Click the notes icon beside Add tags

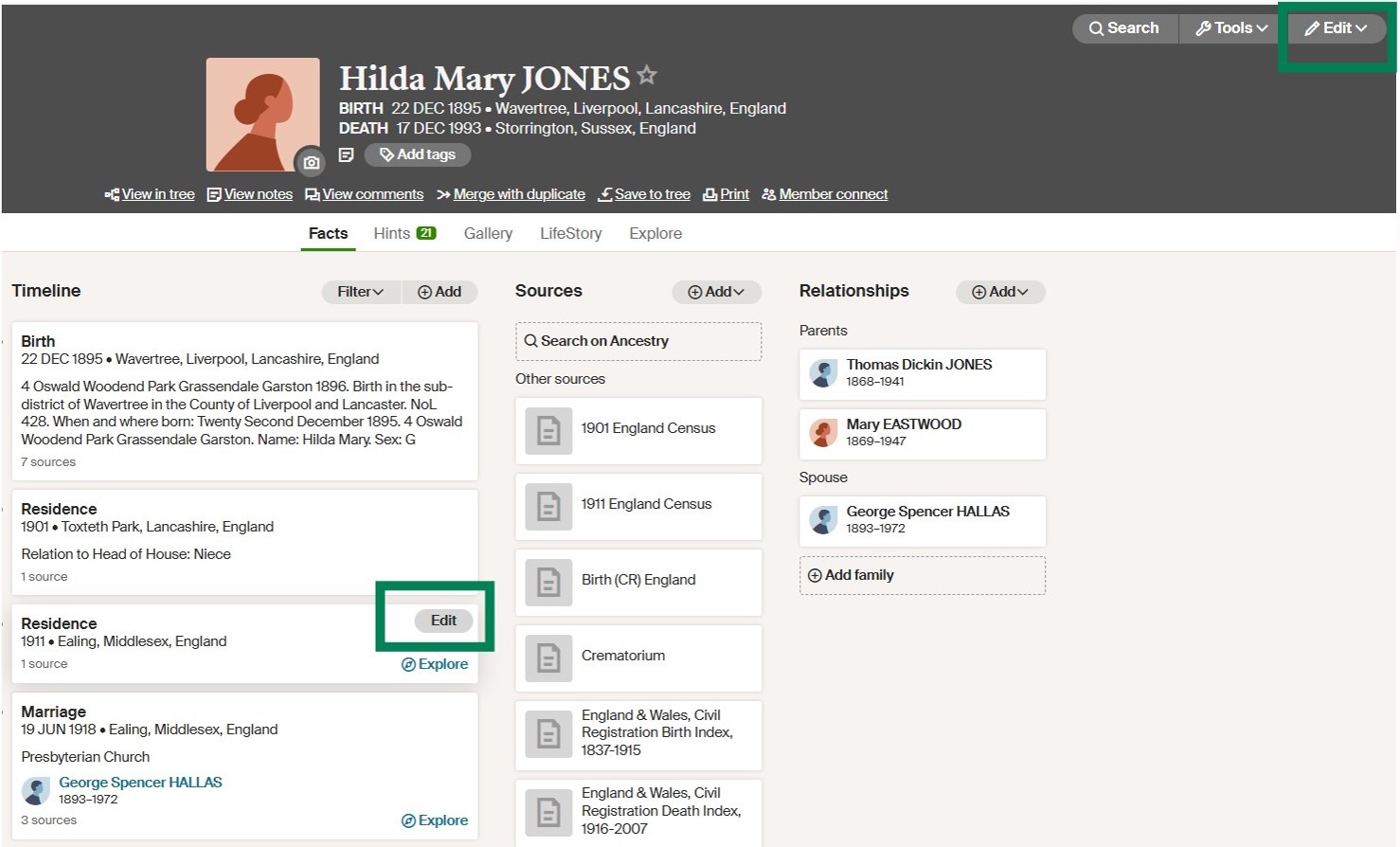point(347,154)
